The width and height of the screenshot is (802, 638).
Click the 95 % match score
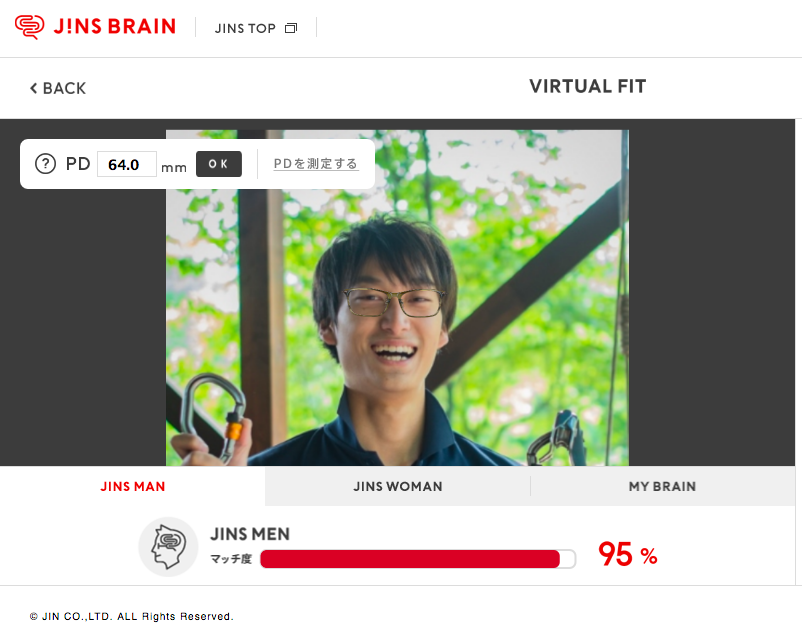click(x=628, y=554)
